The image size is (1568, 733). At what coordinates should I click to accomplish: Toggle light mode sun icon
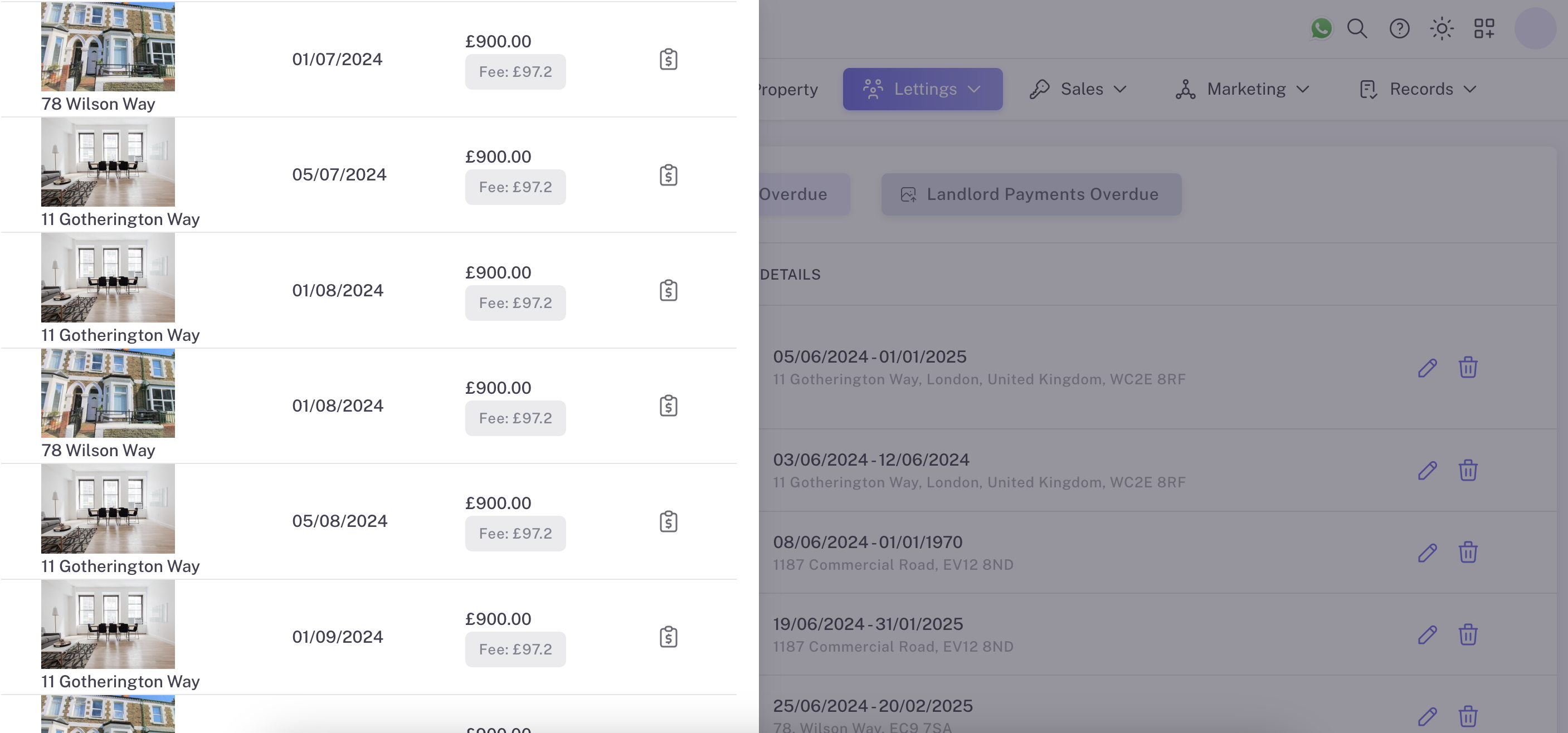point(1442,28)
